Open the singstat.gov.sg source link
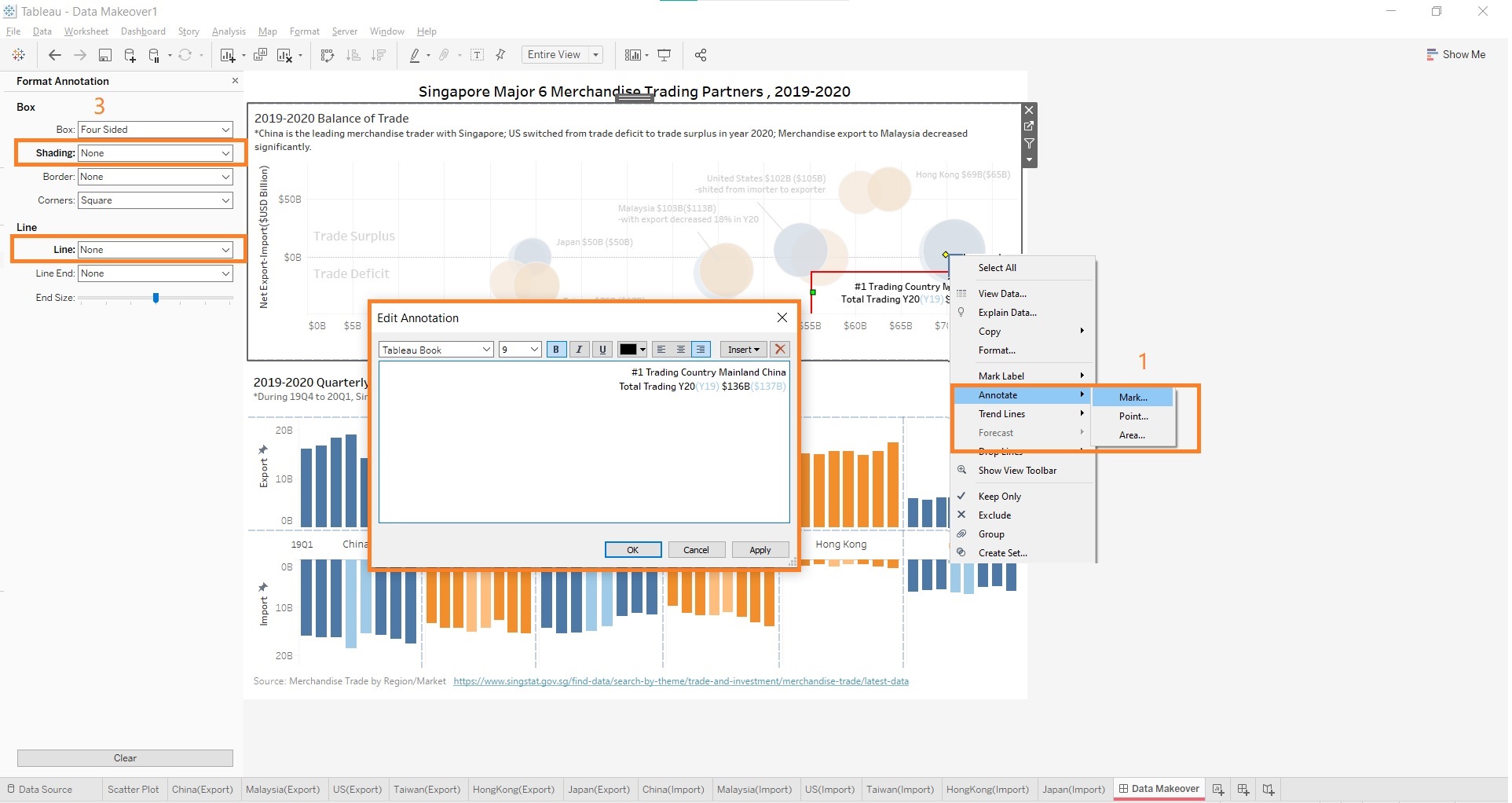The width and height of the screenshot is (1512, 803). tap(680, 681)
